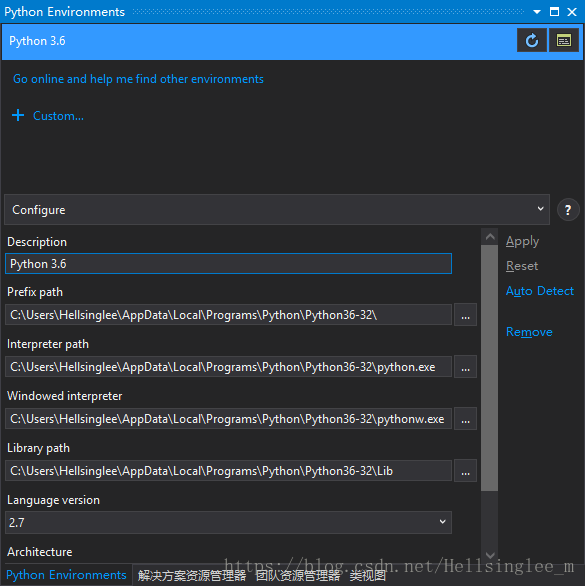Viewport: 585px width, 586px height.
Task: Click Auto Detect link
Action: click(x=539, y=291)
